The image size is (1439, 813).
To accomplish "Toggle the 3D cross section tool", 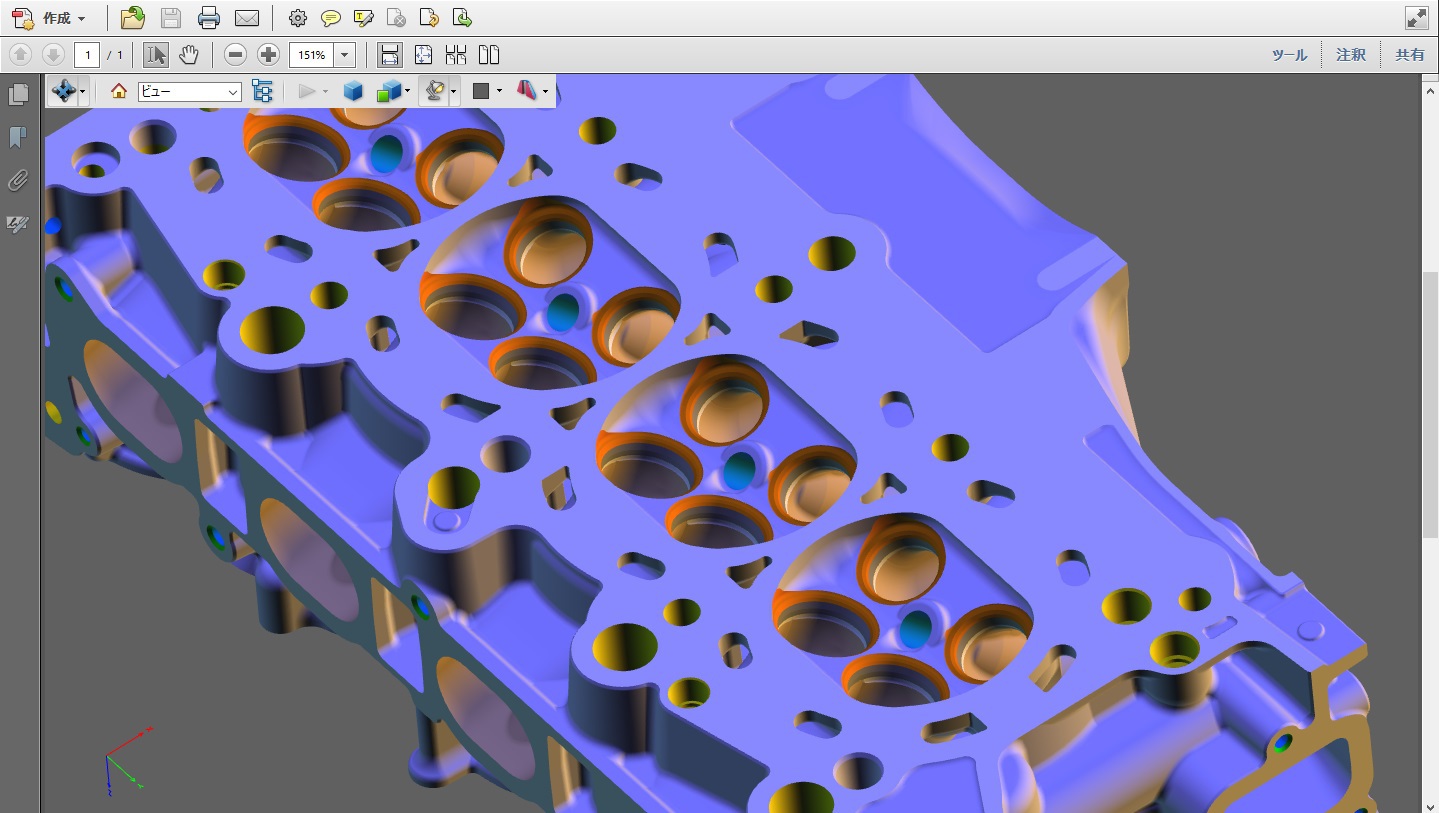I will 526,91.
